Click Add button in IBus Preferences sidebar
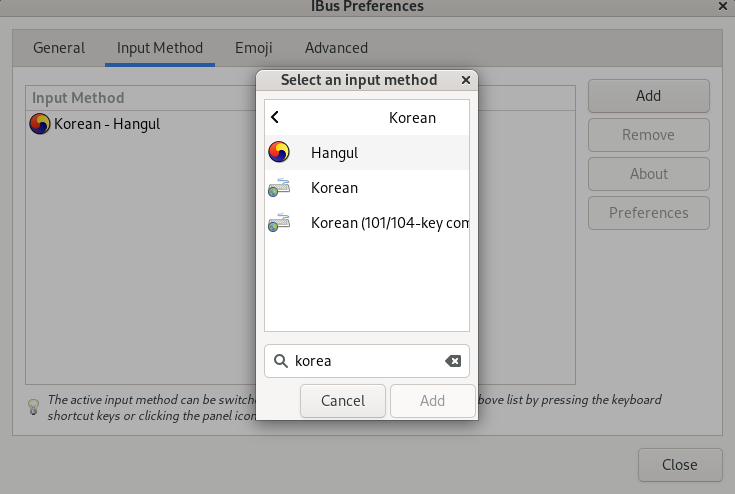This screenshot has height=494, width=735. pyautogui.click(x=649, y=96)
